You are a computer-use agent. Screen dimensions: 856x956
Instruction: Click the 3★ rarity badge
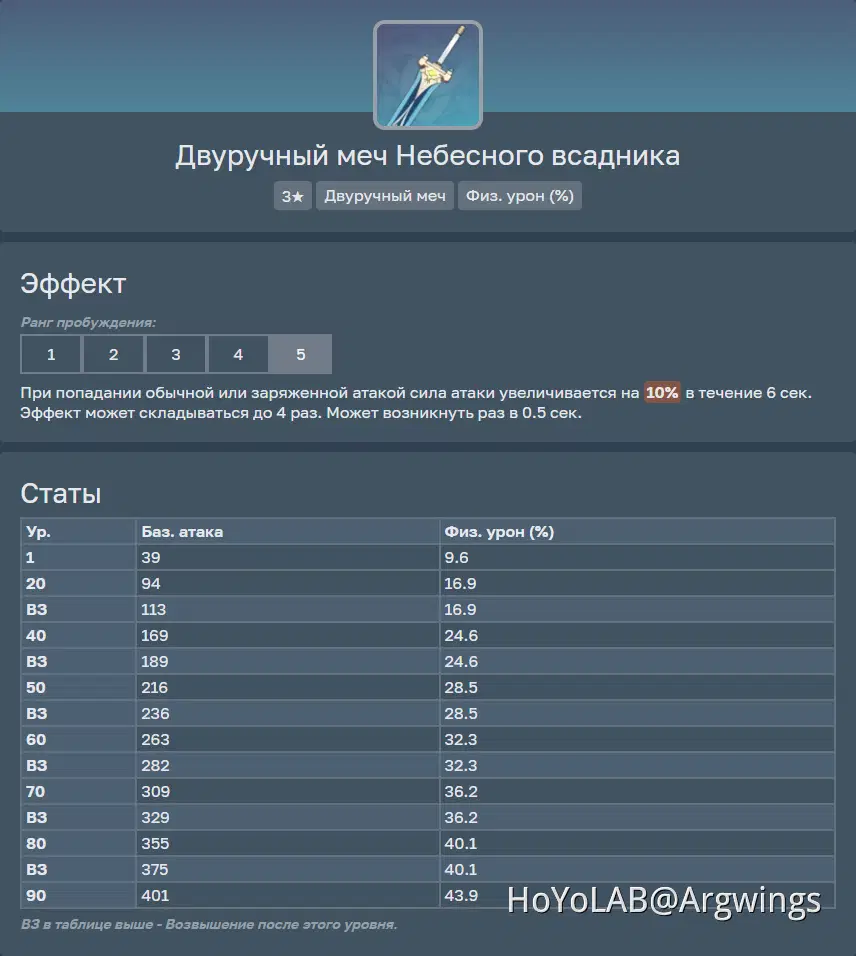click(x=292, y=195)
